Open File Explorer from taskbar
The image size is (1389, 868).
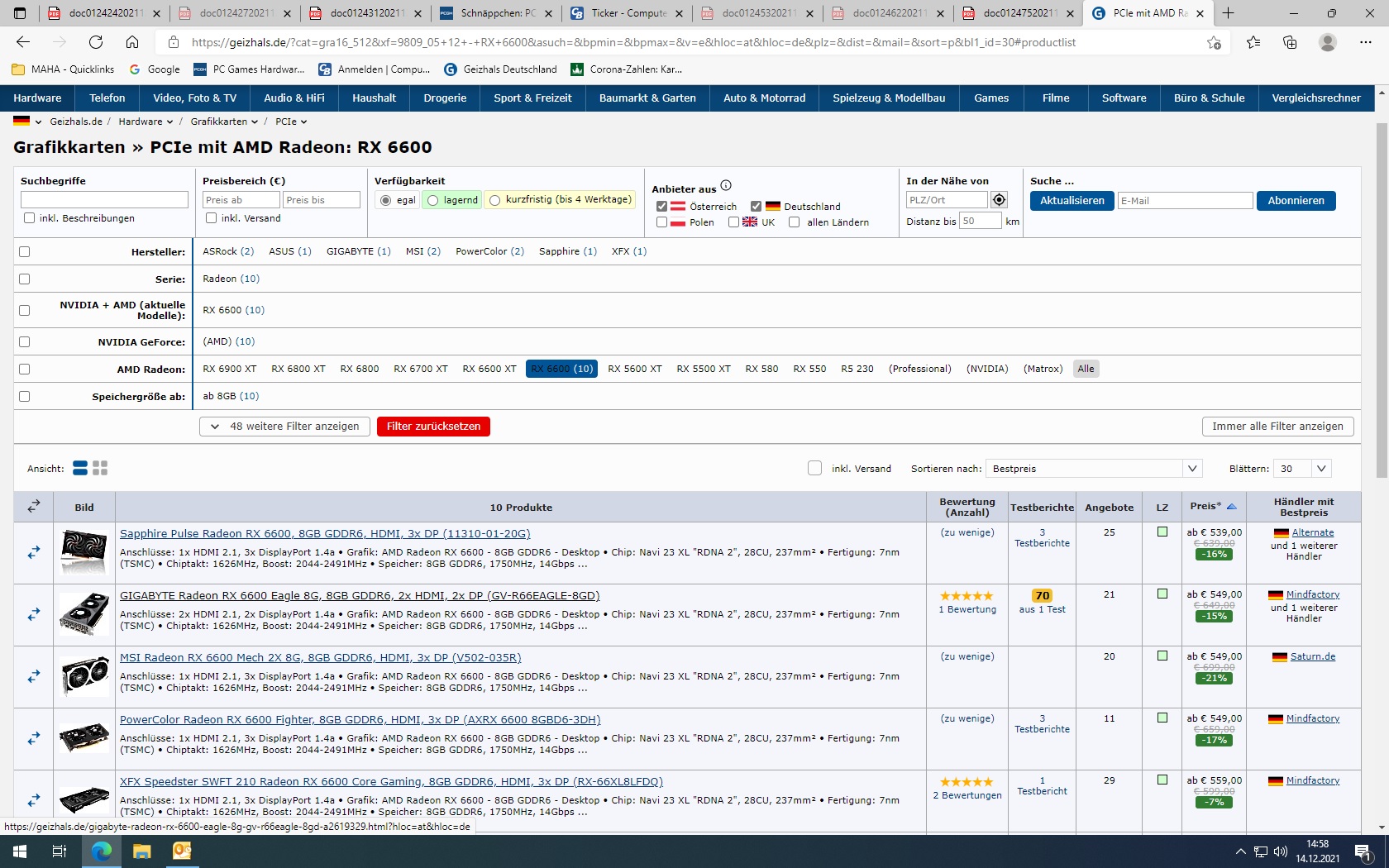point(141,851)
